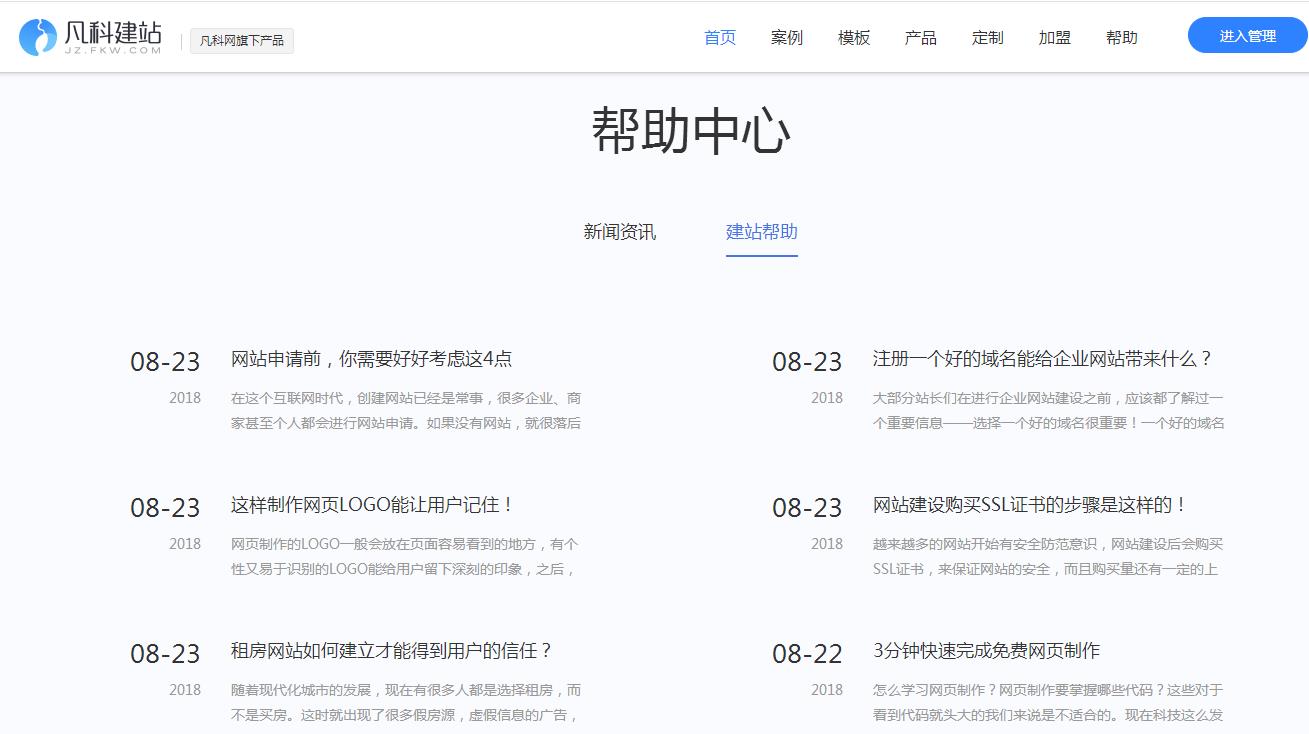Click summary text starting 怎么学习网页制作
The image size is (1309, 734).
pyautogui.click(x=1048, y=702)
